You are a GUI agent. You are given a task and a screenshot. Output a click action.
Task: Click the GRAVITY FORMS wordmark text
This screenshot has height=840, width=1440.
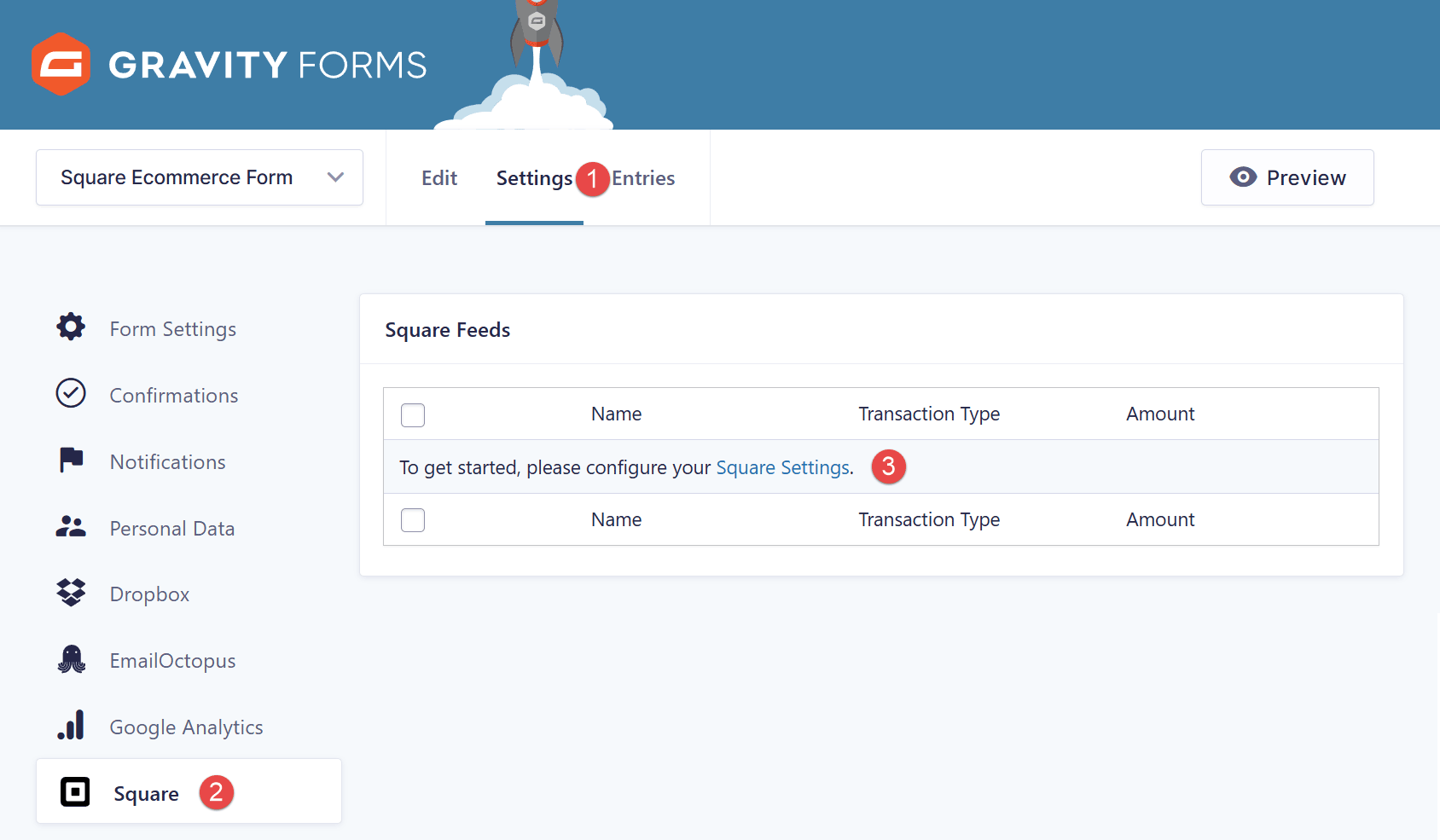pyautogui.click(x=268, y=65)
